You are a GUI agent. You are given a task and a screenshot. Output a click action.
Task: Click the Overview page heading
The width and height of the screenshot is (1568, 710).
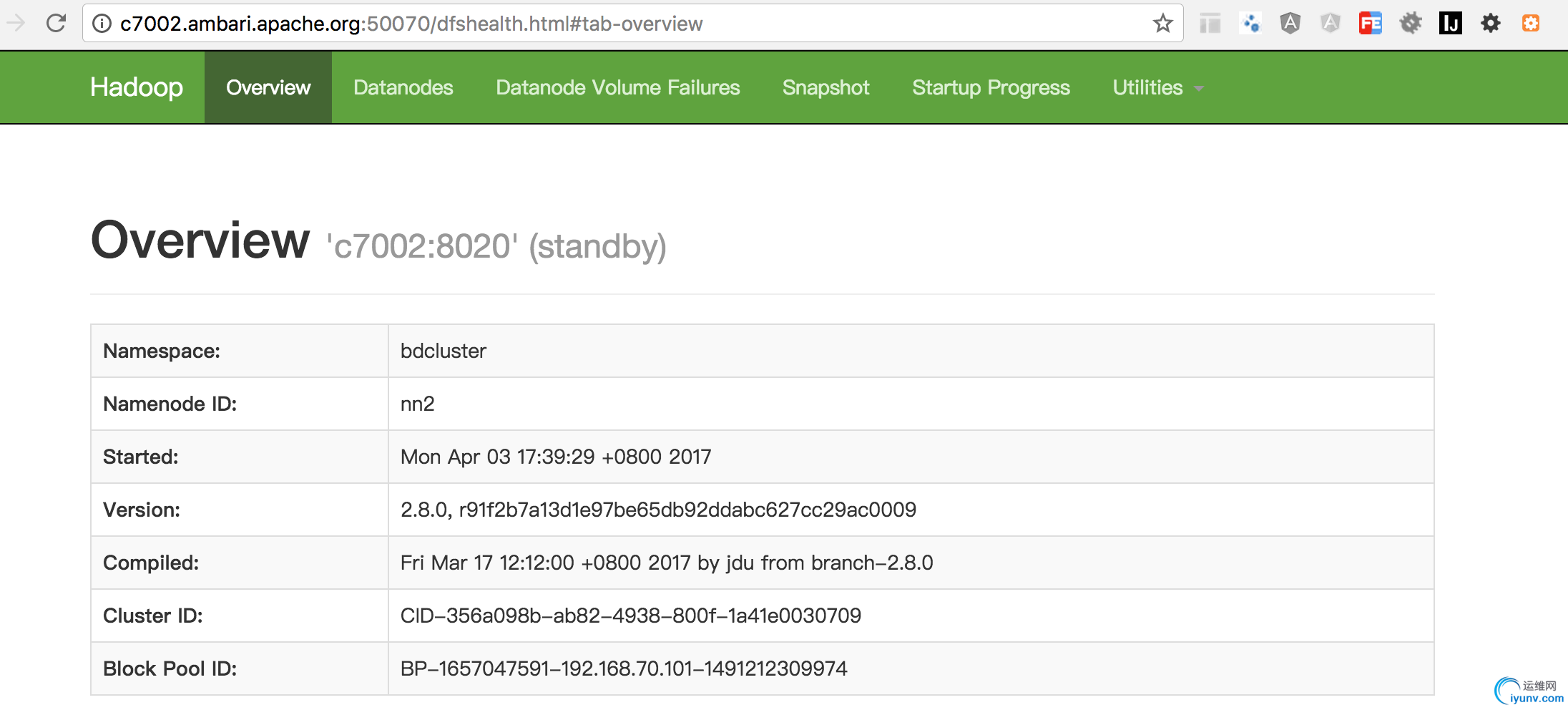coord(200,240)
